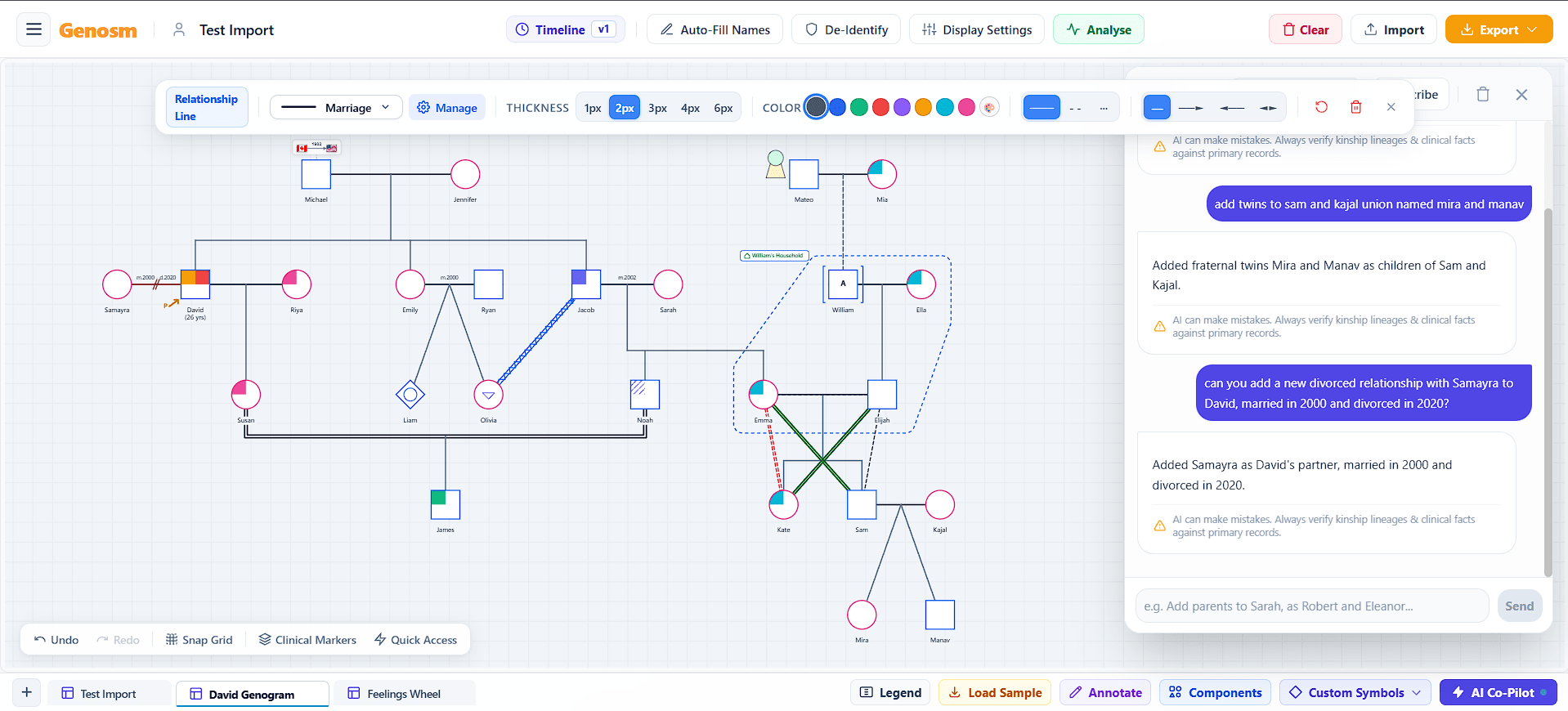Screen dimensions: 1568x711
Task: Delete the relationship line with red trash icon
Action: (x=1356, y=107)
